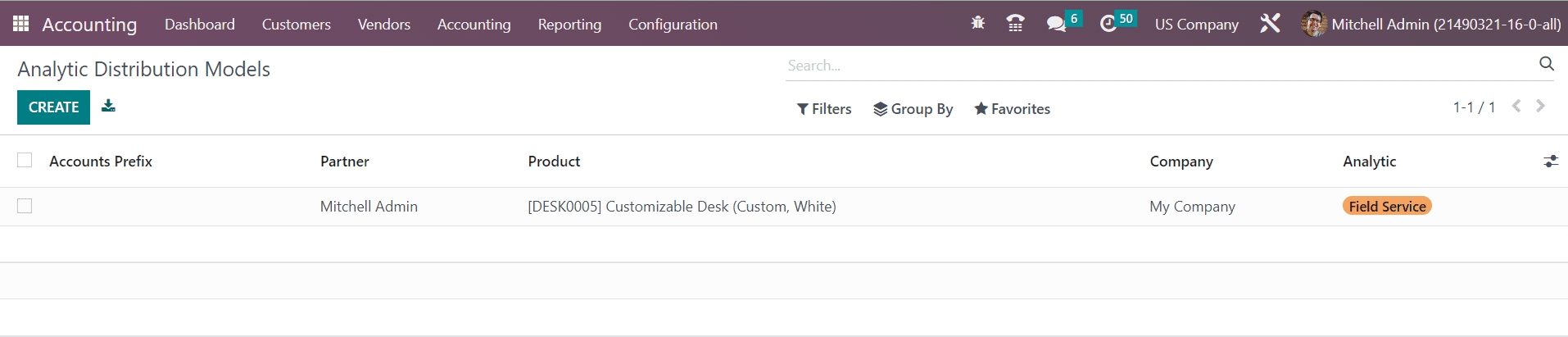
Task: Click the export download icon
Action: [x=108, y=106]
